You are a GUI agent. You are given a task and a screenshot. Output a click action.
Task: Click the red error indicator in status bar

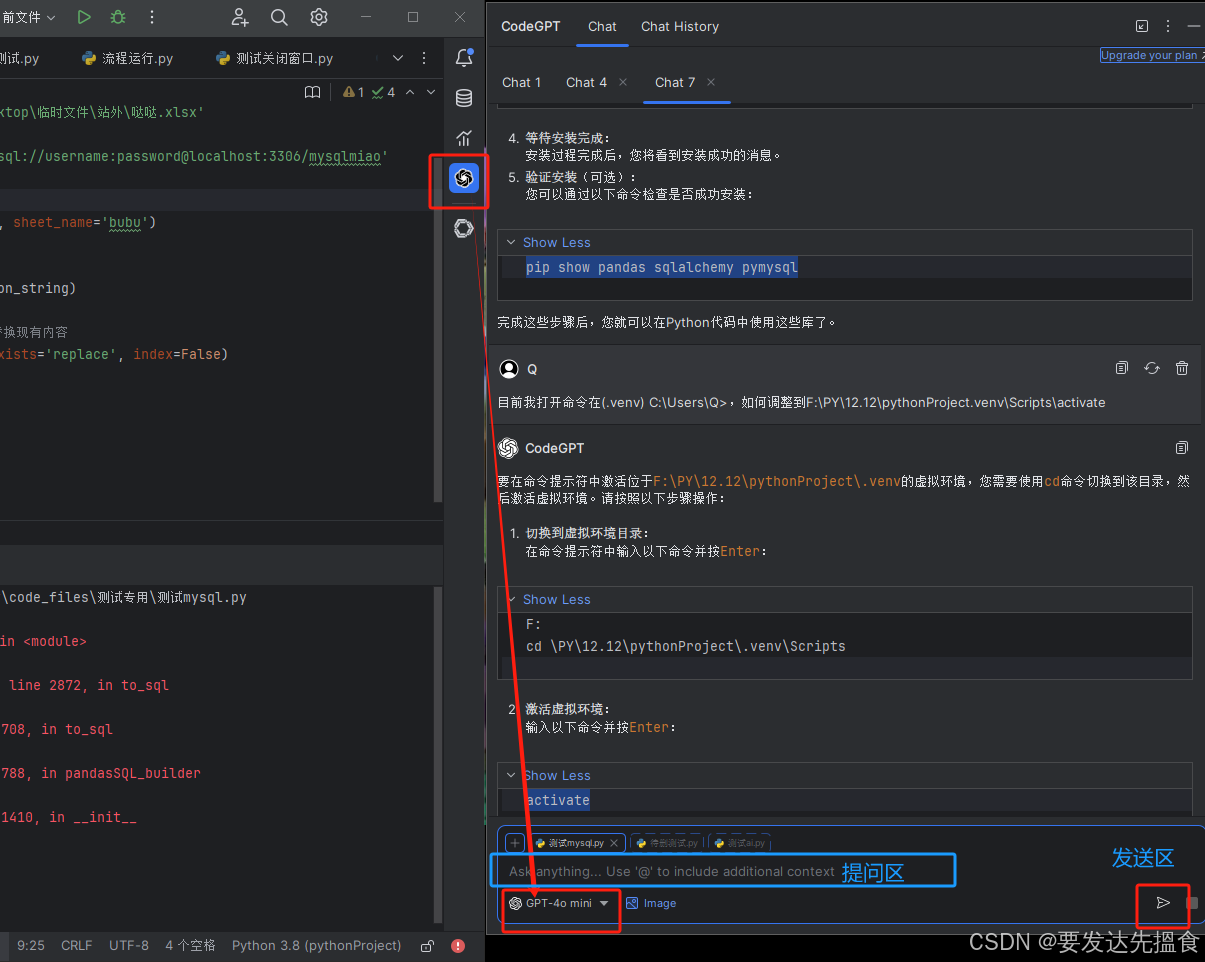click(x=458, y=945)
